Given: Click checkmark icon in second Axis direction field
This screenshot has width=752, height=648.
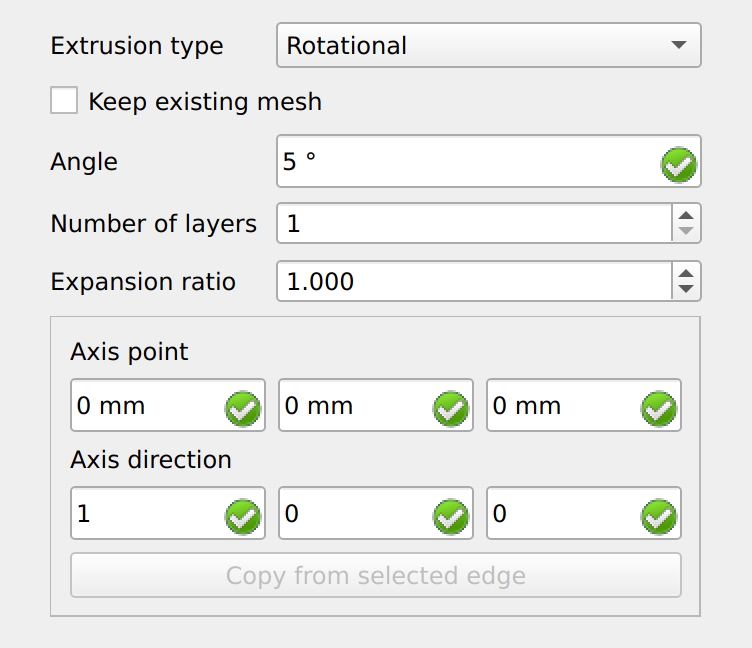Looking at the screenshot, I should (x=451, y=517).
